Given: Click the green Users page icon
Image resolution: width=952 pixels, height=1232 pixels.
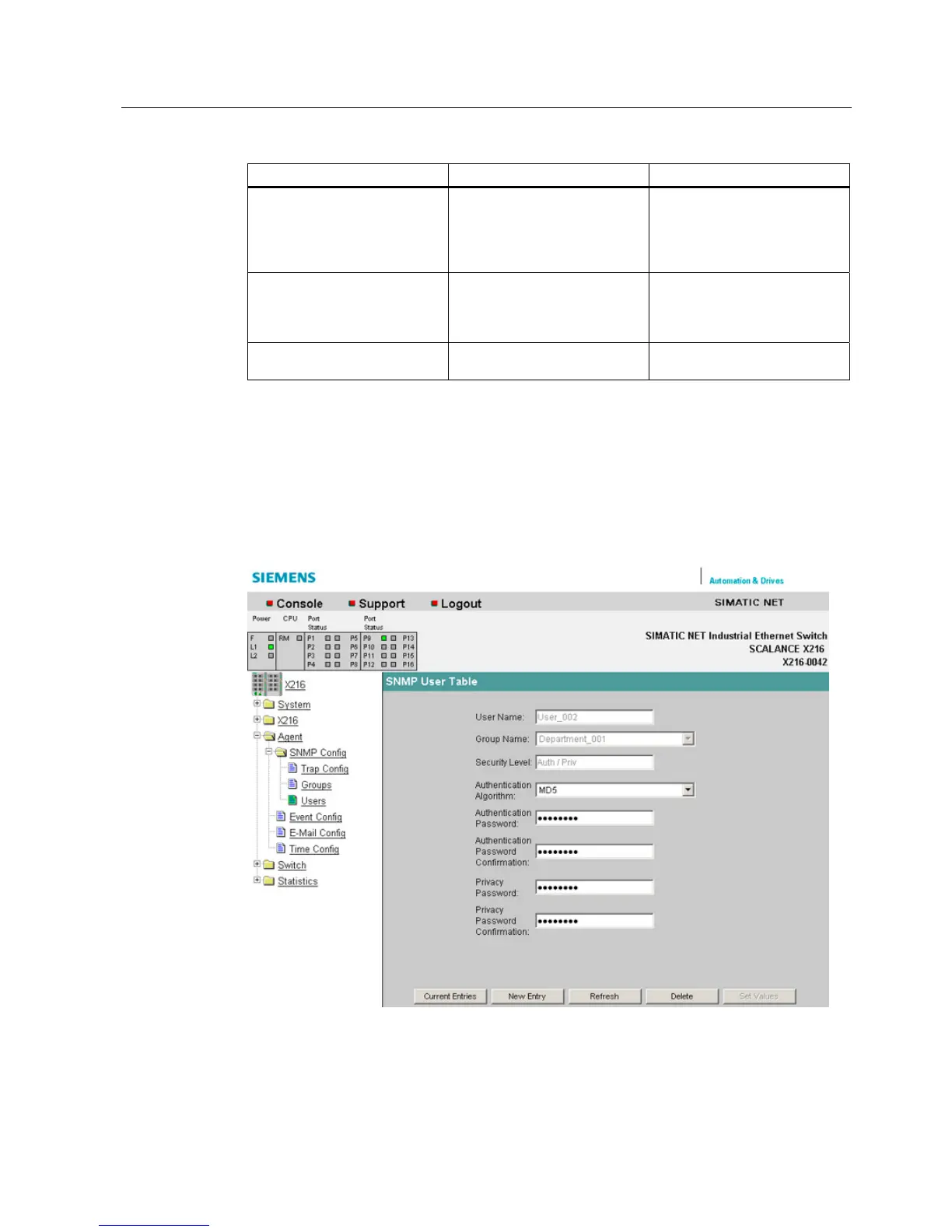Looking at the screenshot, I should point(292,800).
